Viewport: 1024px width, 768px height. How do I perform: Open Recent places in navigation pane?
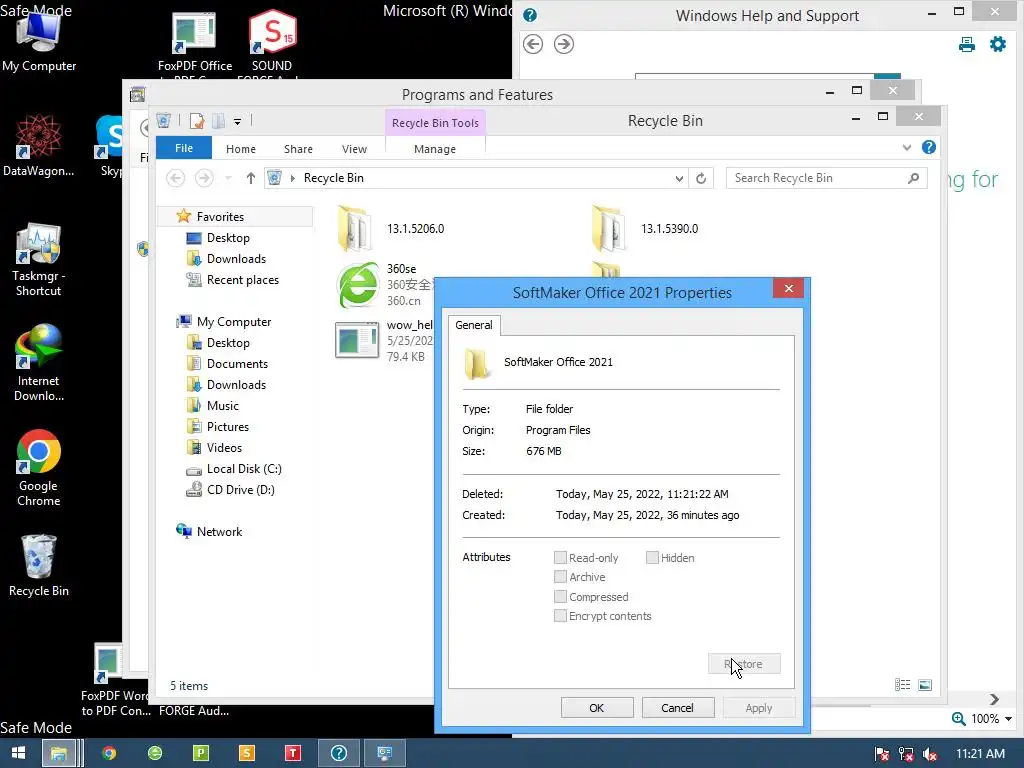click(x=242, y=280)
